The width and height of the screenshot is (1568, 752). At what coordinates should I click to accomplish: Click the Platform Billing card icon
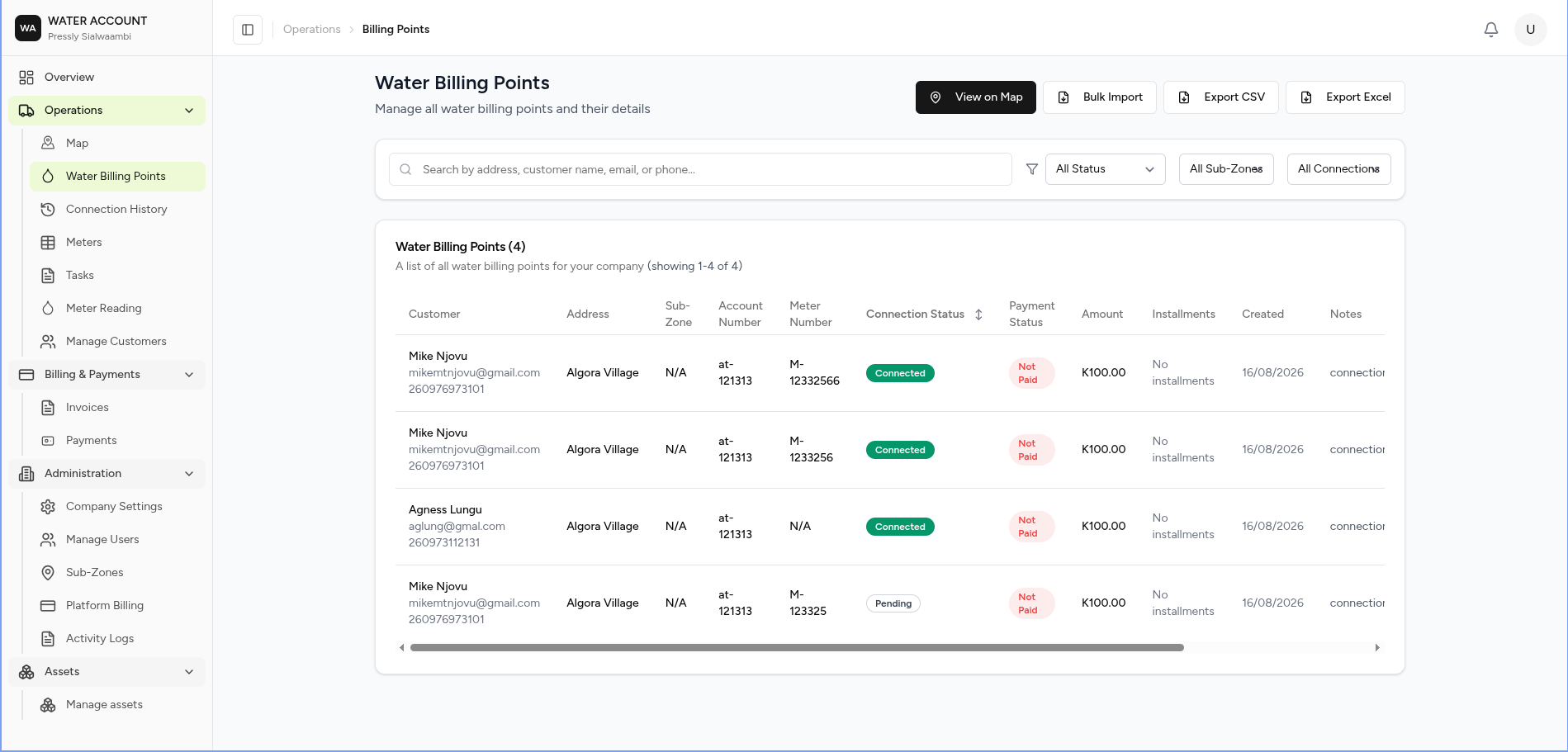click(x=48, y=606)
